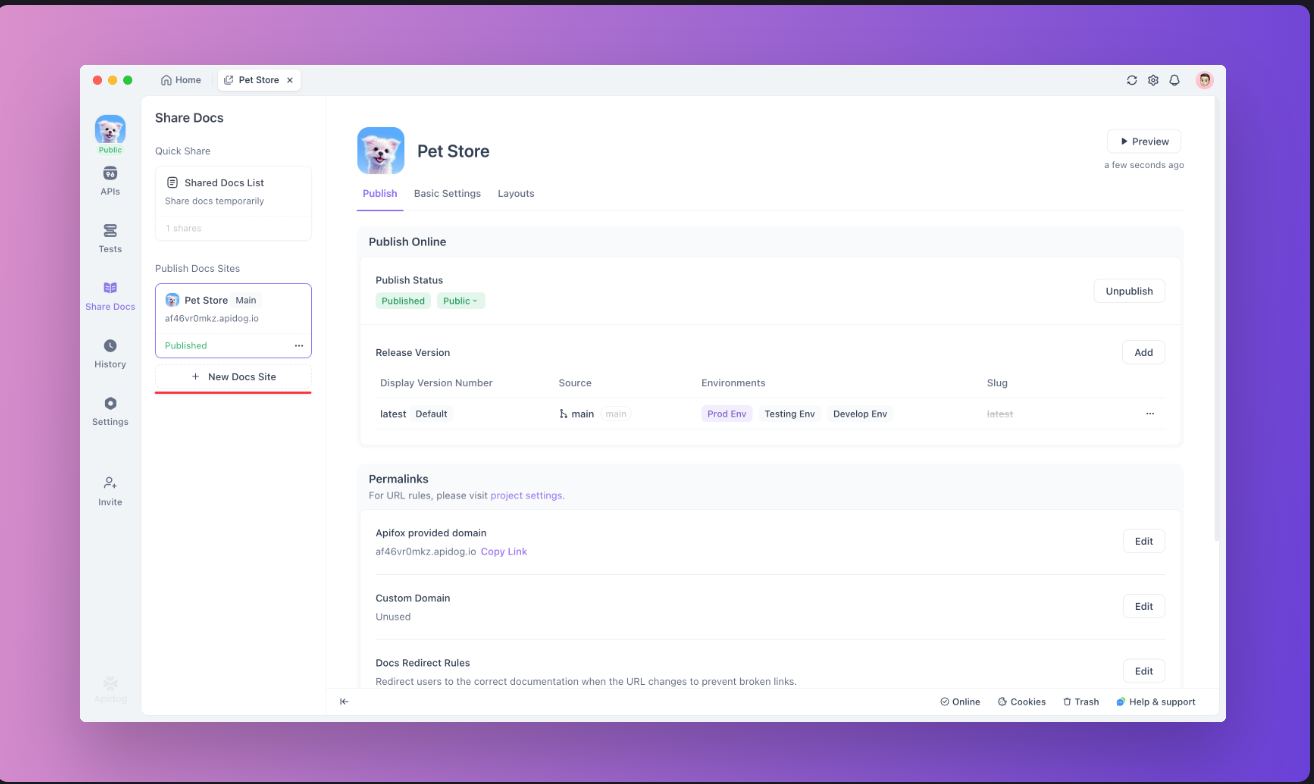
Task: Click Preview to view docs
Action: pyautogui.click(x=1144, y=142)
